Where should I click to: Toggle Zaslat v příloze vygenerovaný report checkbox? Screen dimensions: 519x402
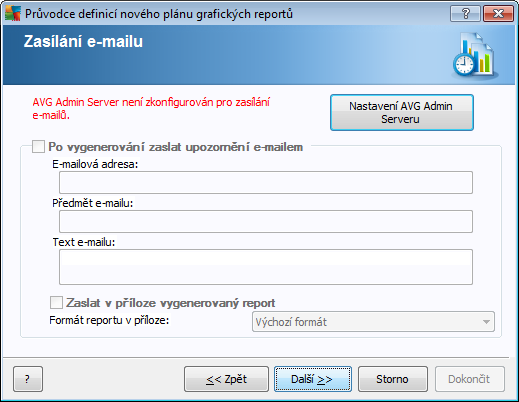click(56, 303)
